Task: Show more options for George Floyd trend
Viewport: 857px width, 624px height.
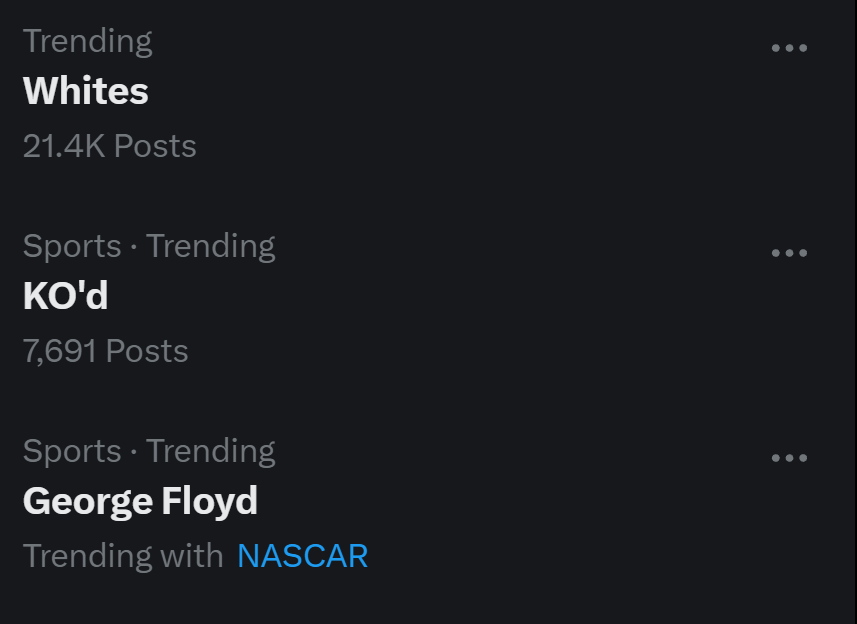Action: click(x=789, y=458)
